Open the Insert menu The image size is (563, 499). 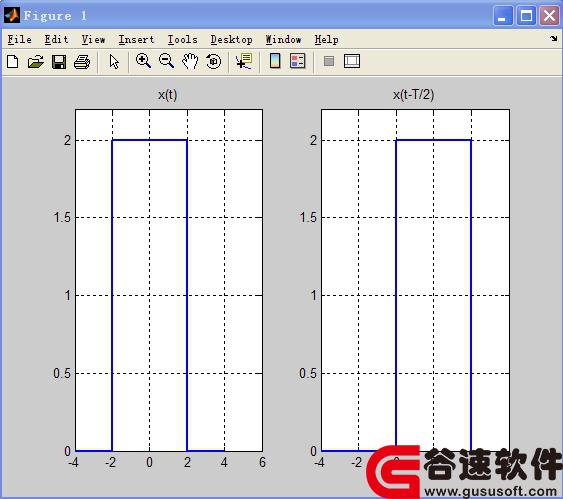pos(136,39)
